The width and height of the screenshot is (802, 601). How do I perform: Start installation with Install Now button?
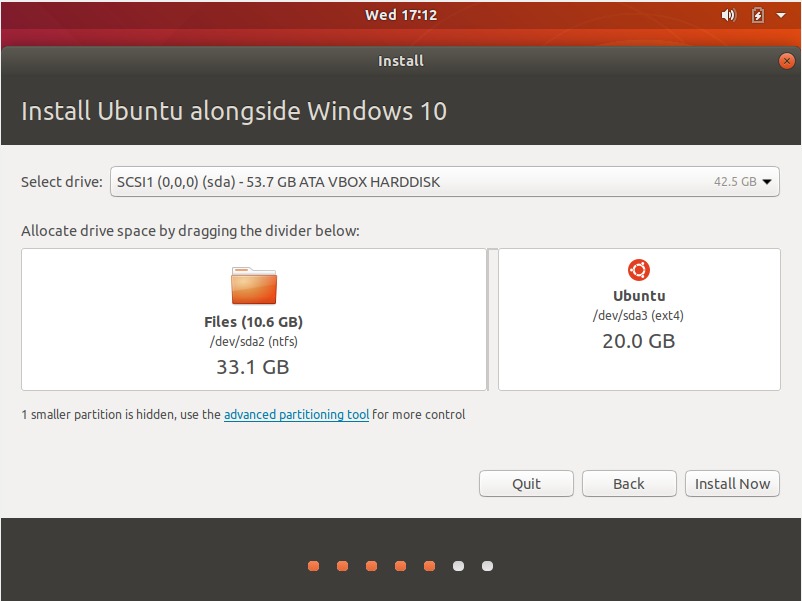[x=732, y=484]
